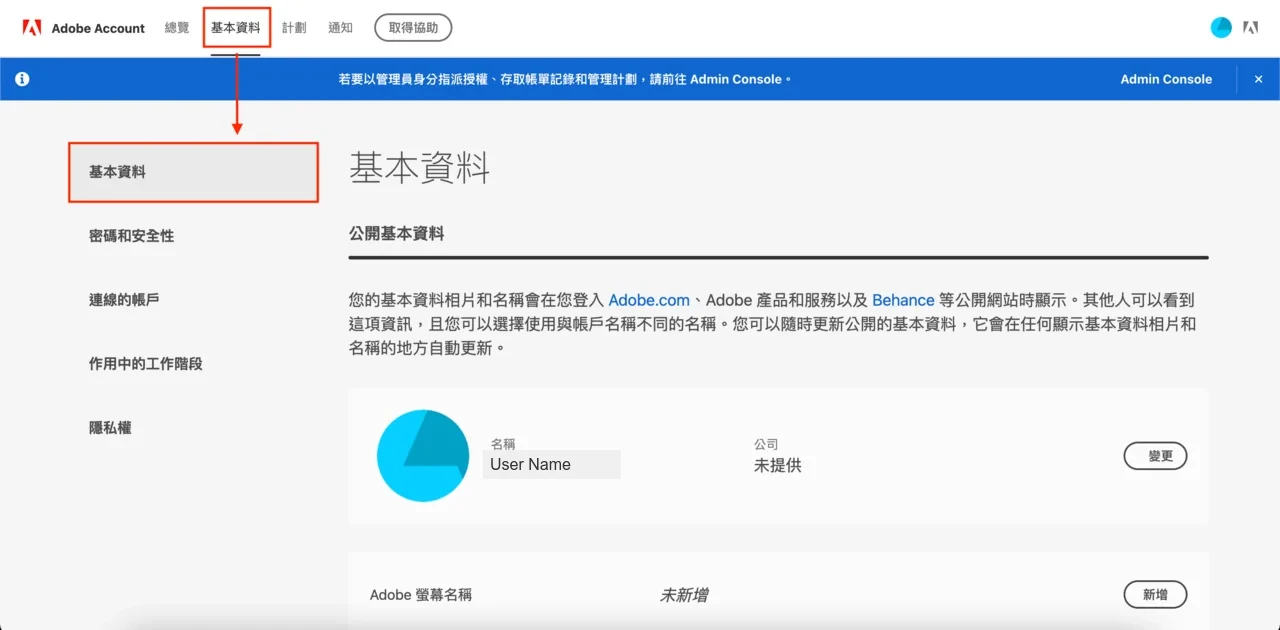This screenshot has height=630, width=1280.
Task: Open the Behance link
Action: [x=903, y=300]
